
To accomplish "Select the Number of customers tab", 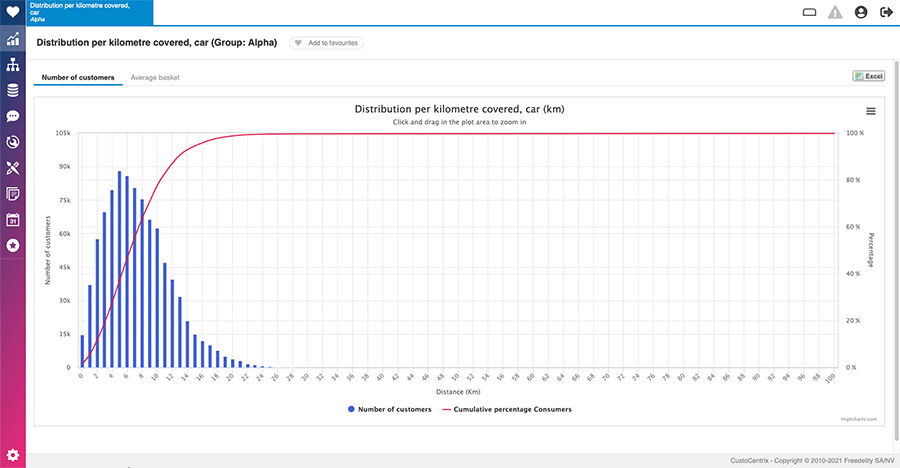I will (78, 77).
